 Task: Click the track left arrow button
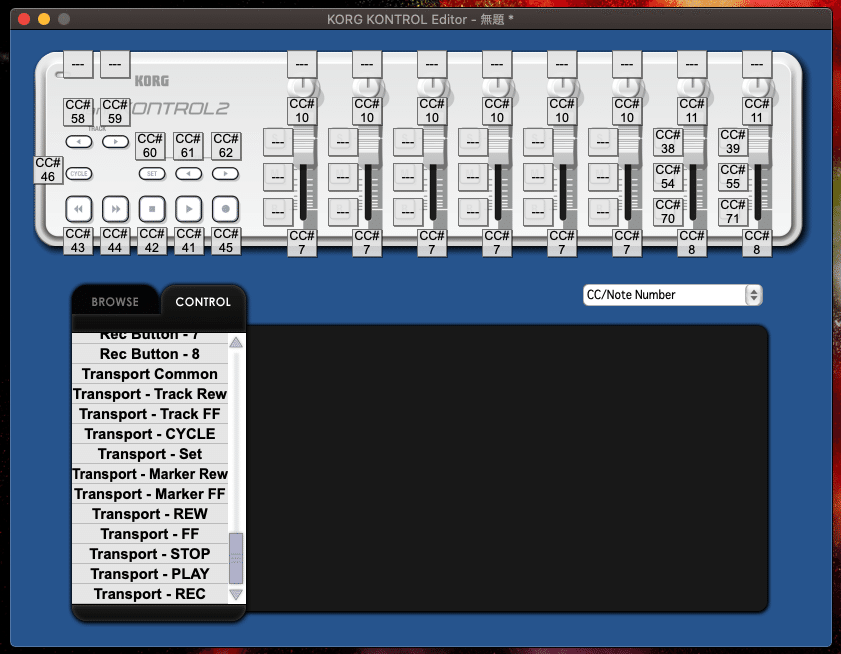pos(79,142)
